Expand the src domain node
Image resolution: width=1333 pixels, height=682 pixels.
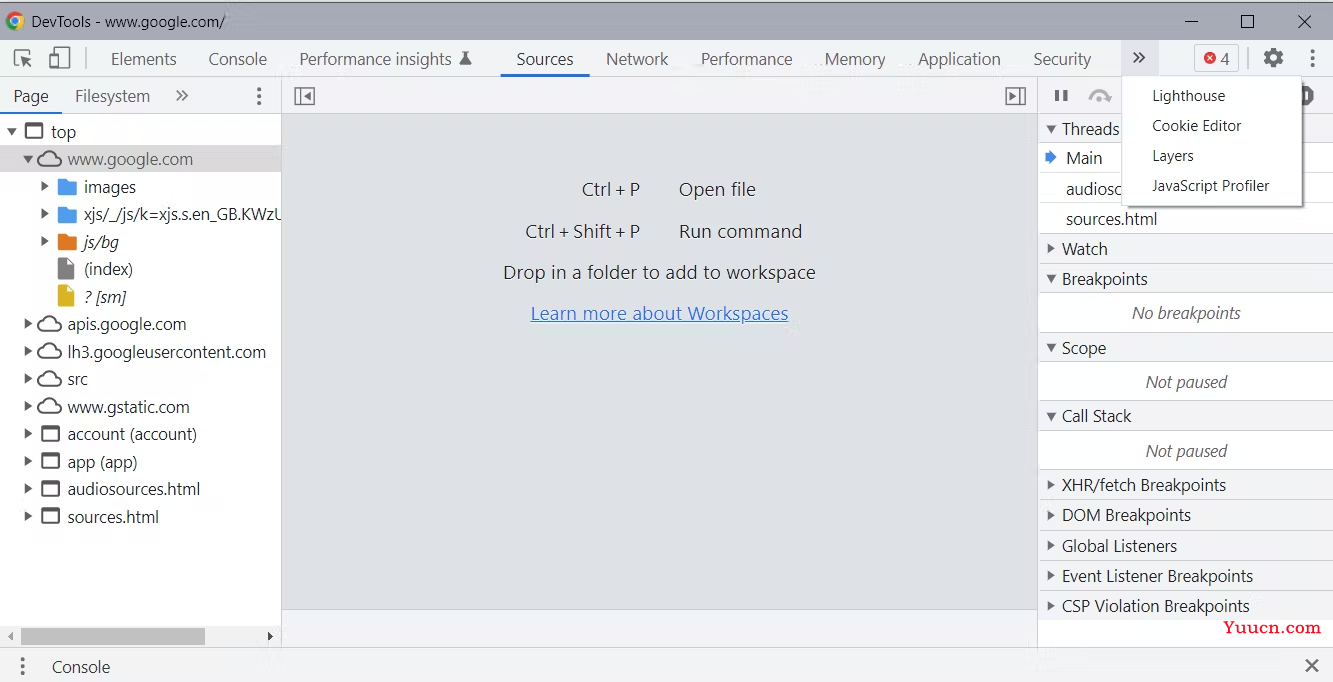tap(28, 379)
